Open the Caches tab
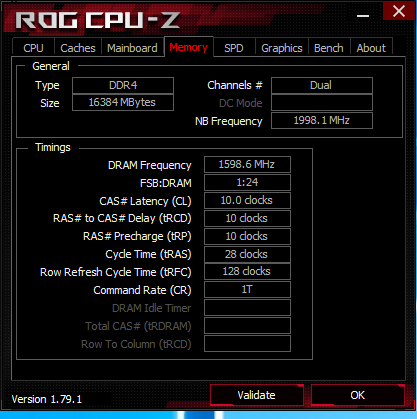The height and width of the screenshot is (419, 417). [78, 48]
